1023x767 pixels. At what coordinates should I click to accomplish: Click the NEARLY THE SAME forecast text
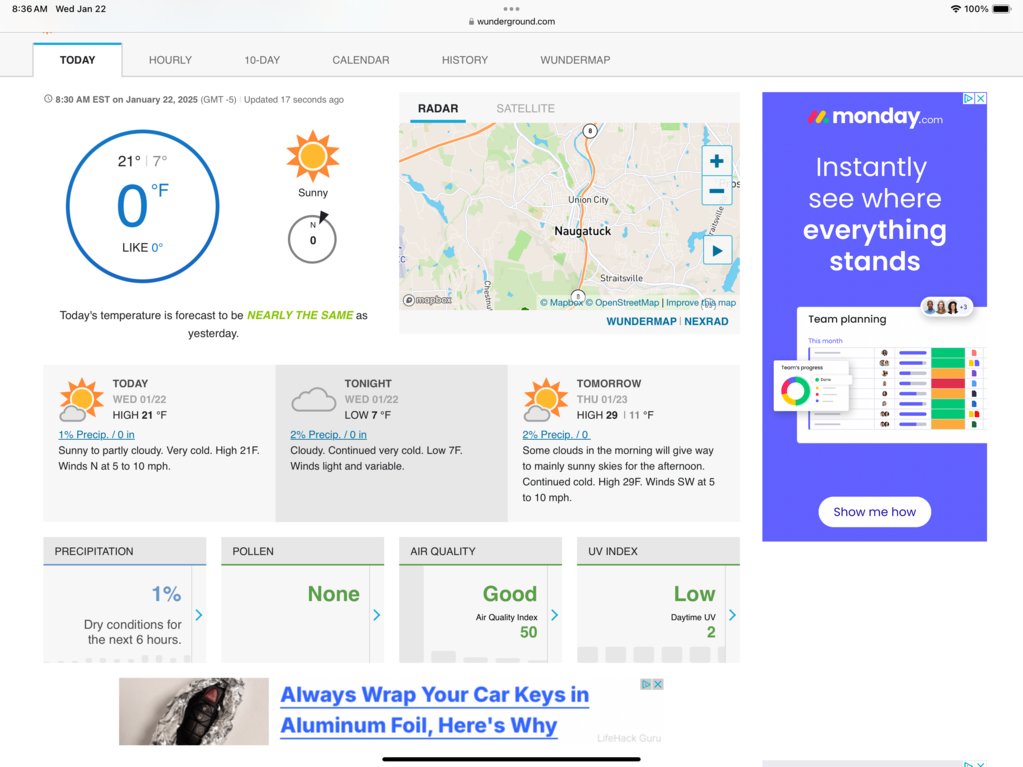coord(300,315)
